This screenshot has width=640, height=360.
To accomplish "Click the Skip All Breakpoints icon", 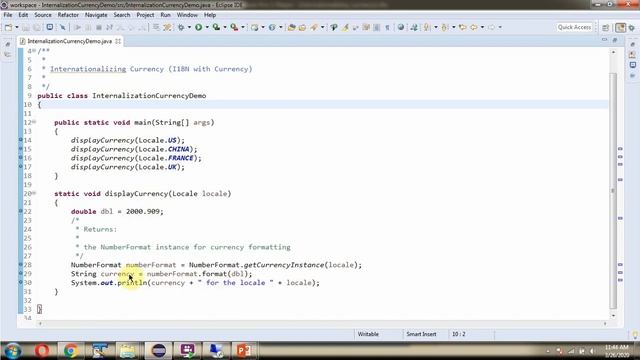I will [x=62, y=27].
